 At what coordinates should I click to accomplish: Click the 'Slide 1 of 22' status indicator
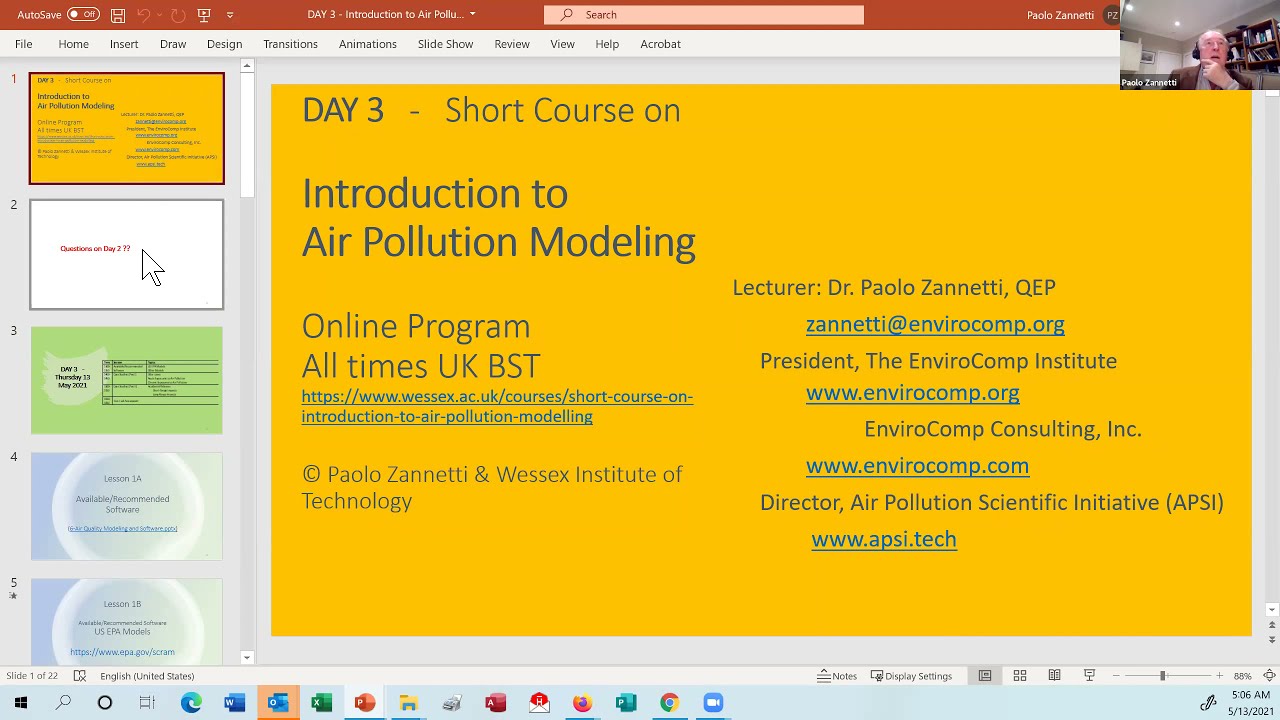pyautogui.click(x=30, y=676)
